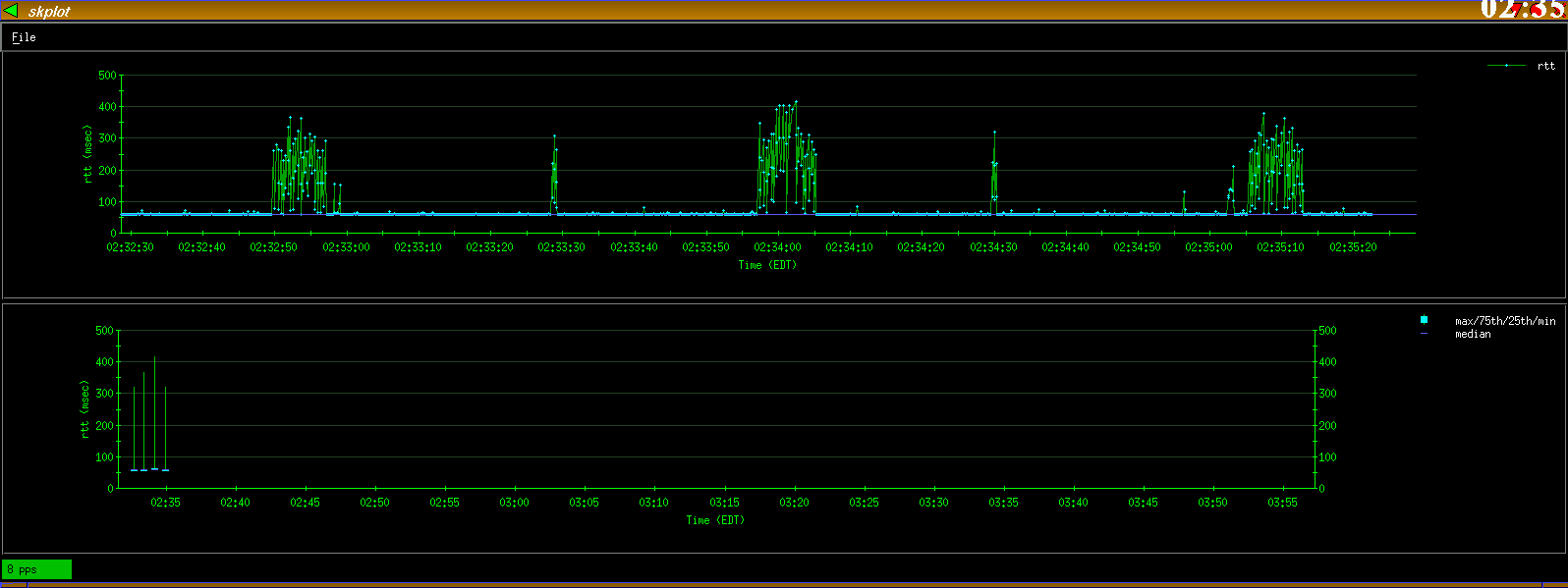1568x588 pixels.
Task: Click the 03:55 tick on bottom chart
Action: pos(1282,503)
